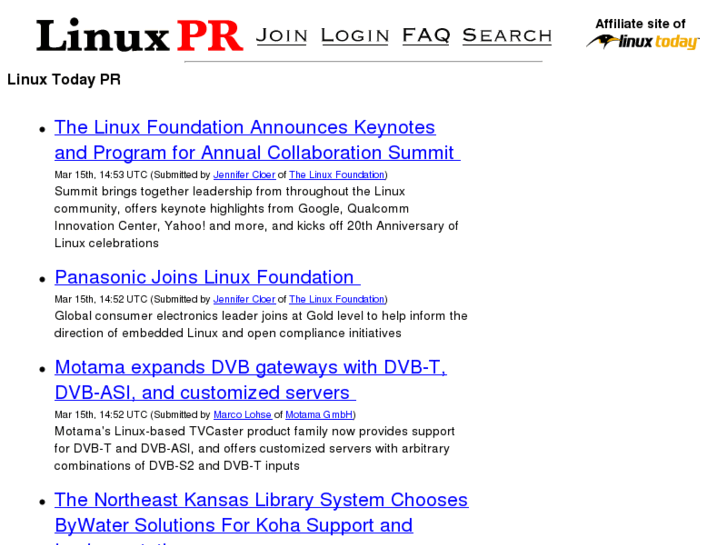Image resolution: width=727 pixels, height=545 pixels.
Task: Click the Linux PR logo
Action: [140, 35]
